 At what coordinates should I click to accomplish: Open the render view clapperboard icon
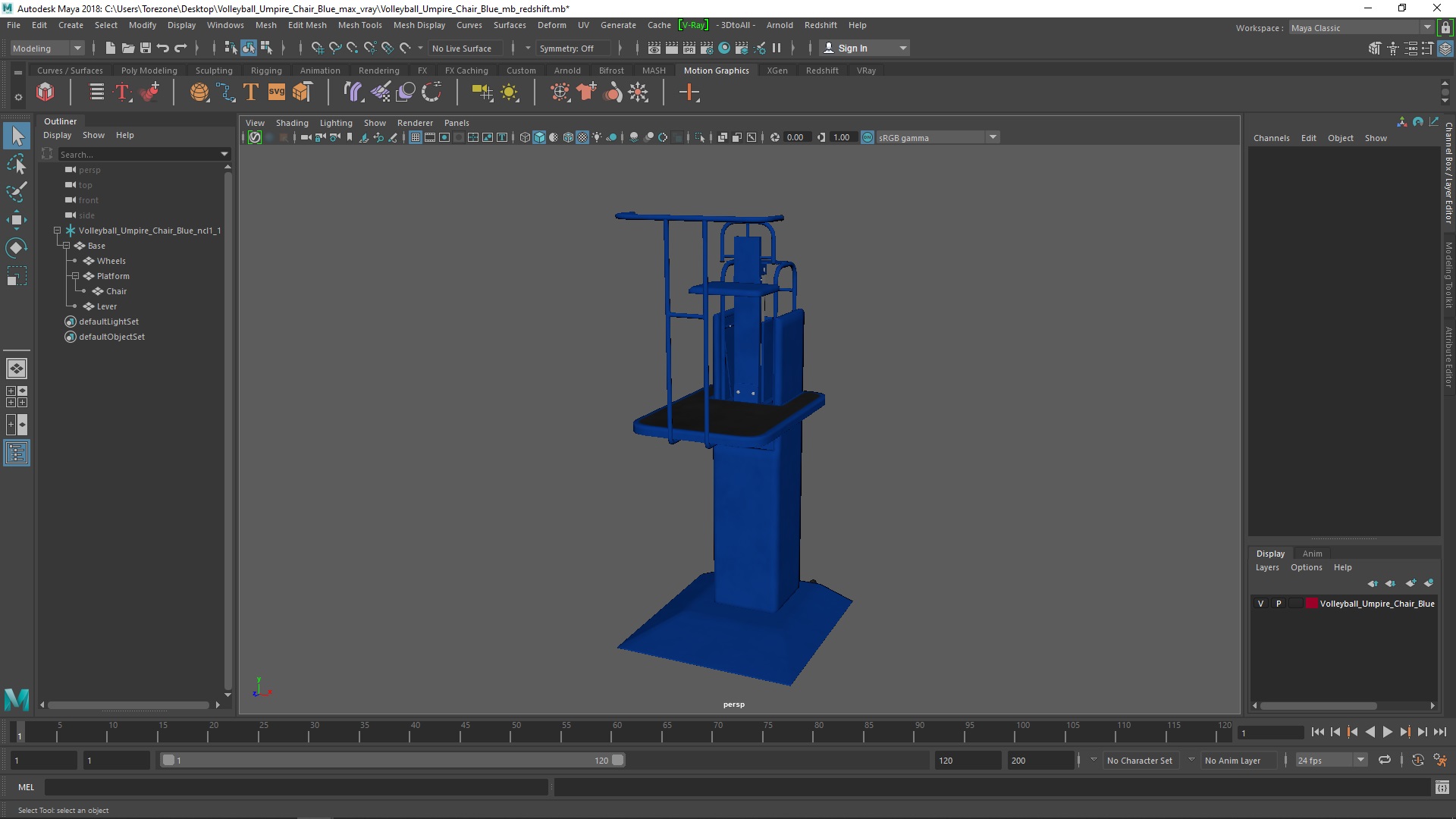(x=654, y=48)
